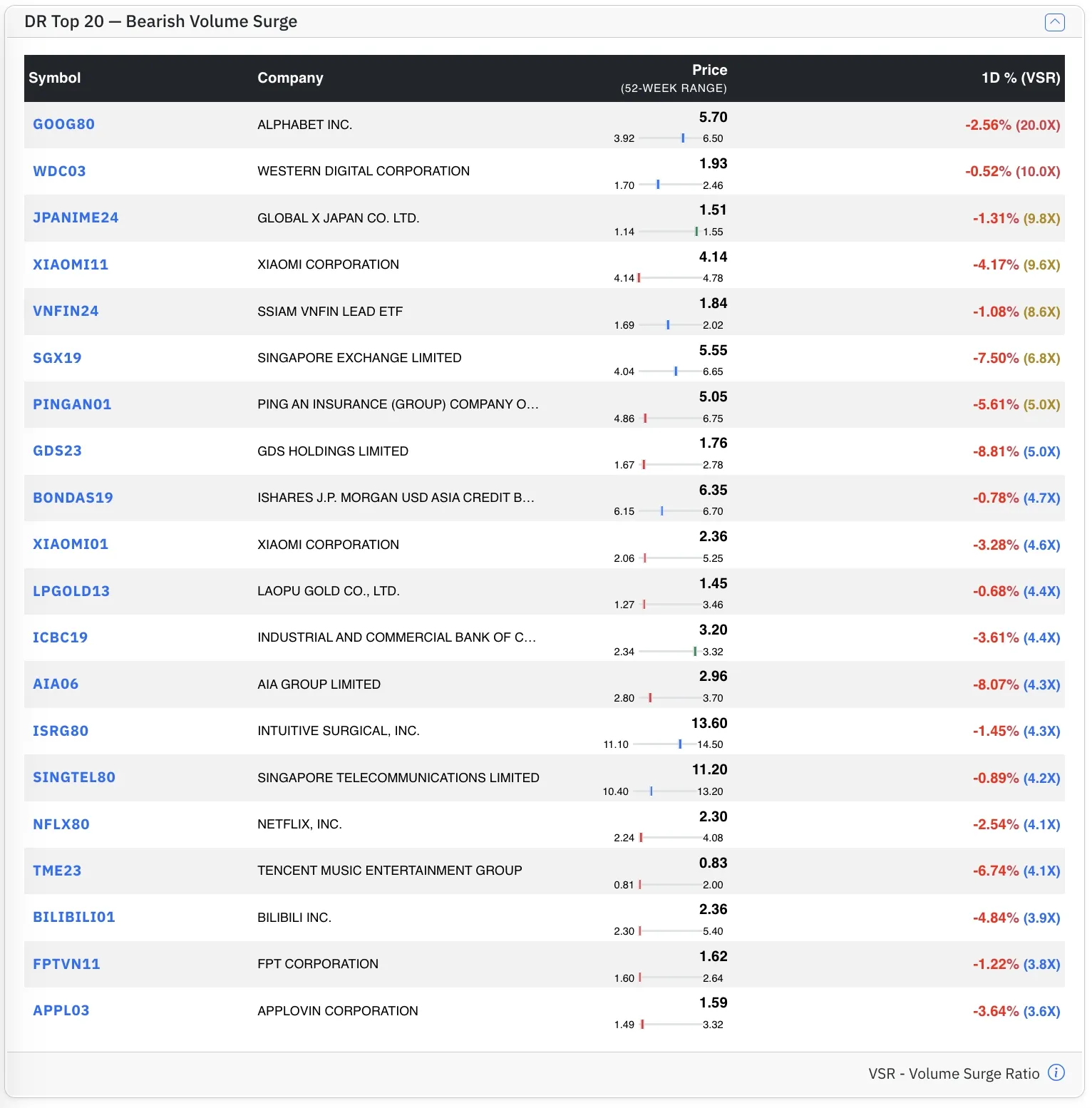The image size is (1092, 1108).
Task: Click the Symbol column header
Action: pyautogui.click(x=54, y=78)
